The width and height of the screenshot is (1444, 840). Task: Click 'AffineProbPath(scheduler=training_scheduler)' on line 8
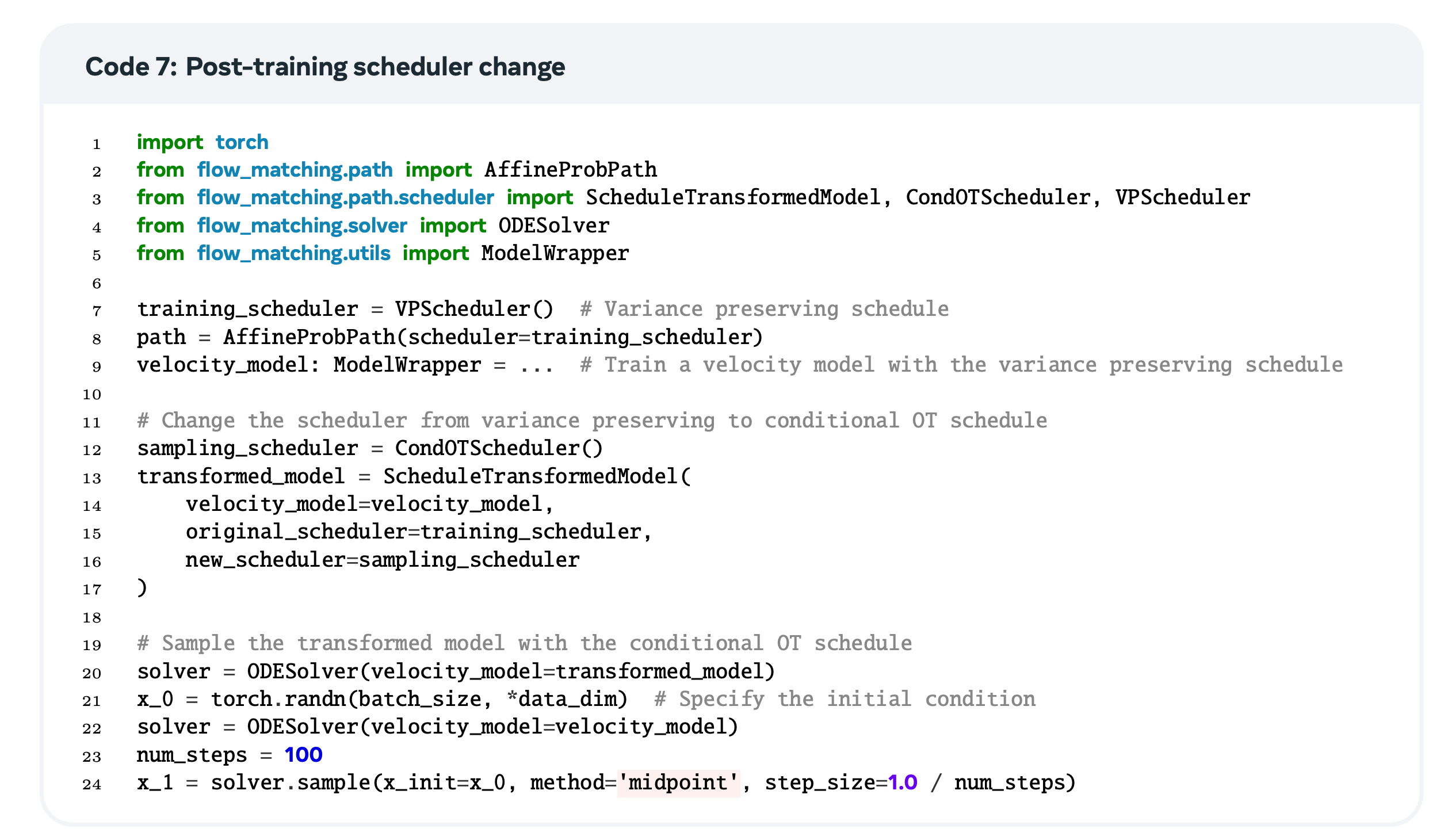click(492, 337)
